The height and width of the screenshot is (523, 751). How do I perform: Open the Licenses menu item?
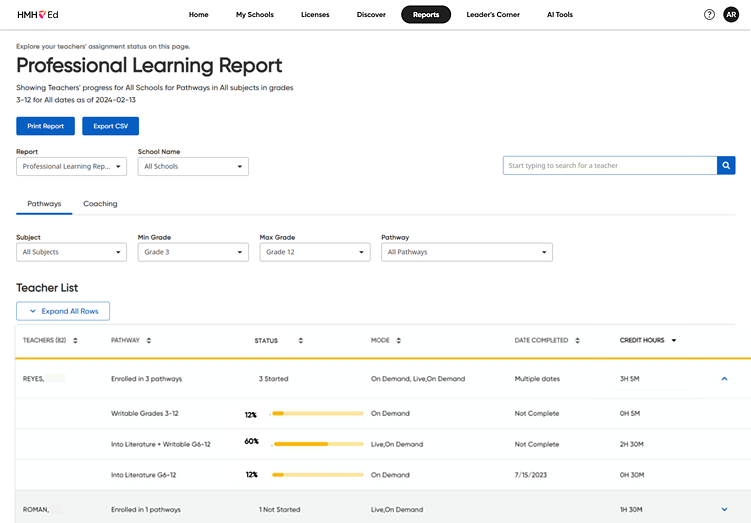coord(315,15)
